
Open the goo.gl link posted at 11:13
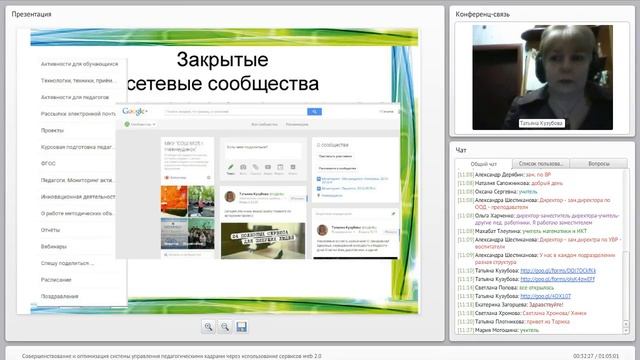[557, 279]
